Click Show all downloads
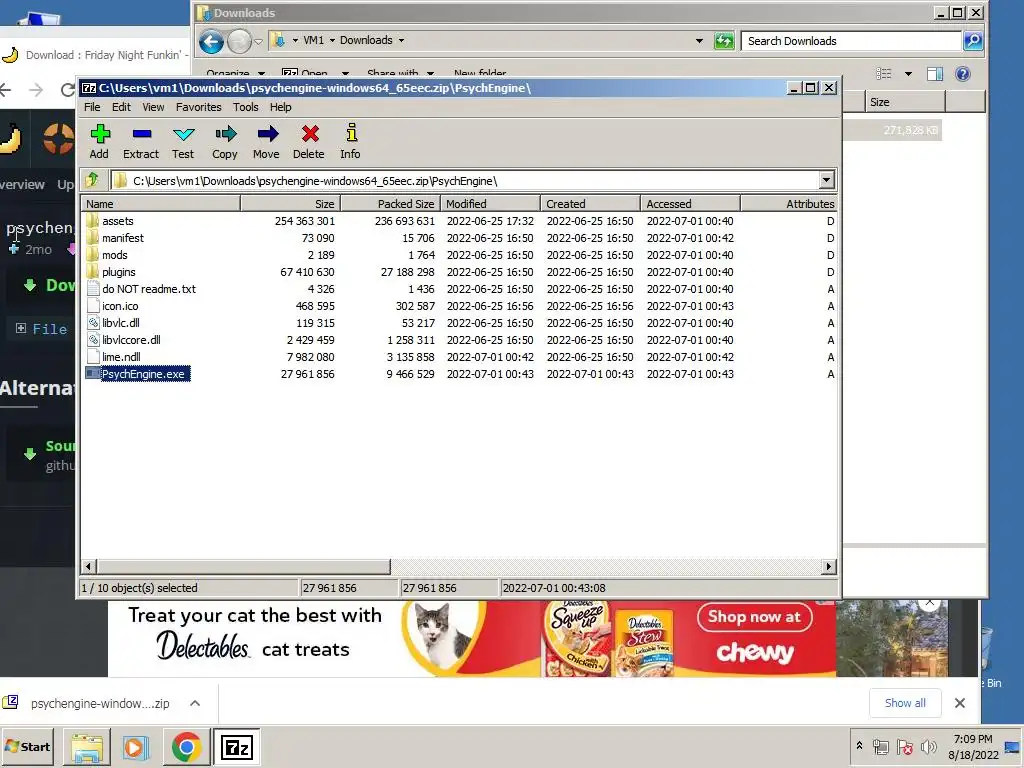Screen dimensions: 1024x768 pyautogui.click(x=904, y=703)
